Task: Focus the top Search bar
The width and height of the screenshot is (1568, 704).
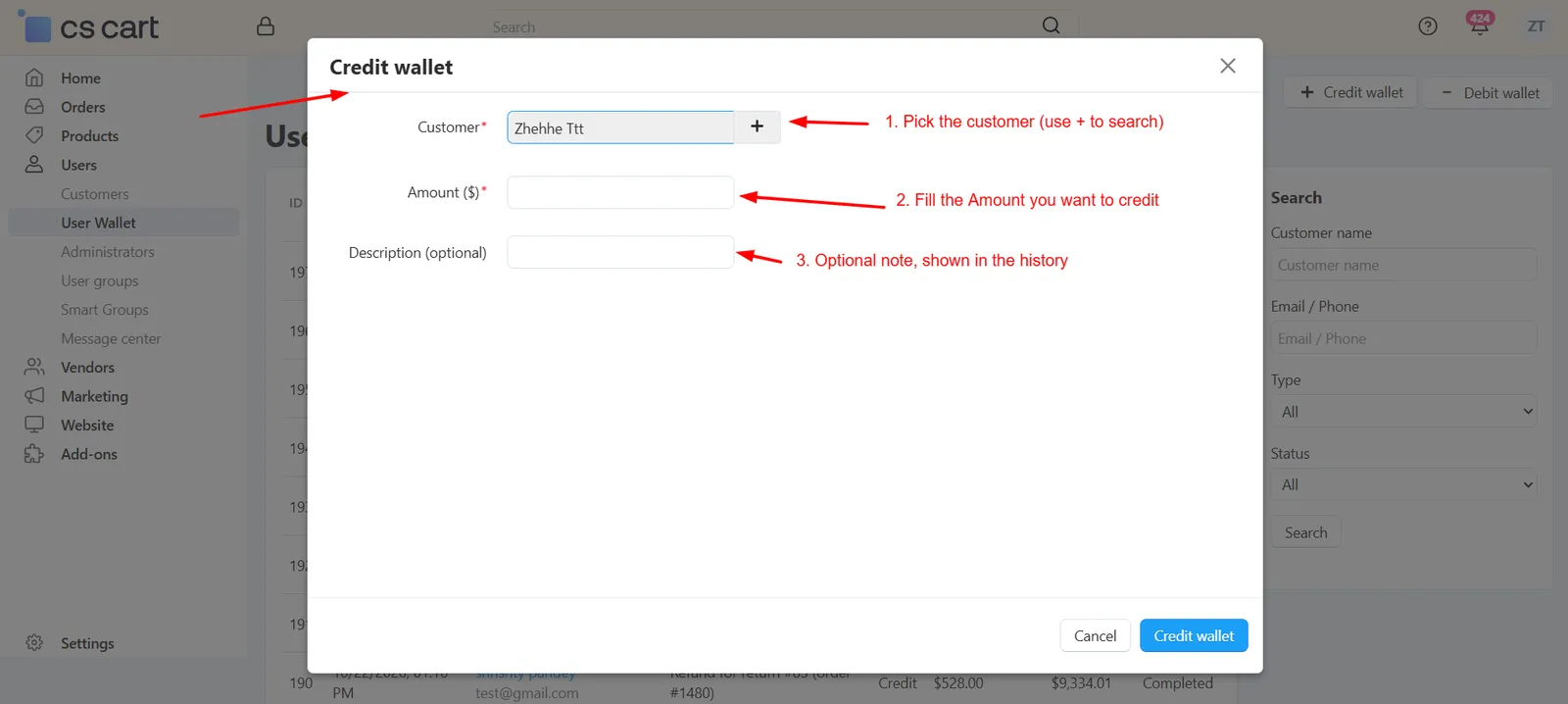Action: click(764, 26)
